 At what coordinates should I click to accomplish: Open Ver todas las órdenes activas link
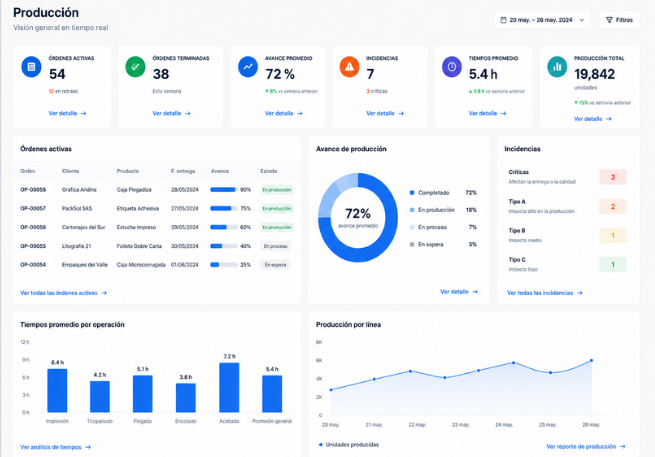[63, 293]
